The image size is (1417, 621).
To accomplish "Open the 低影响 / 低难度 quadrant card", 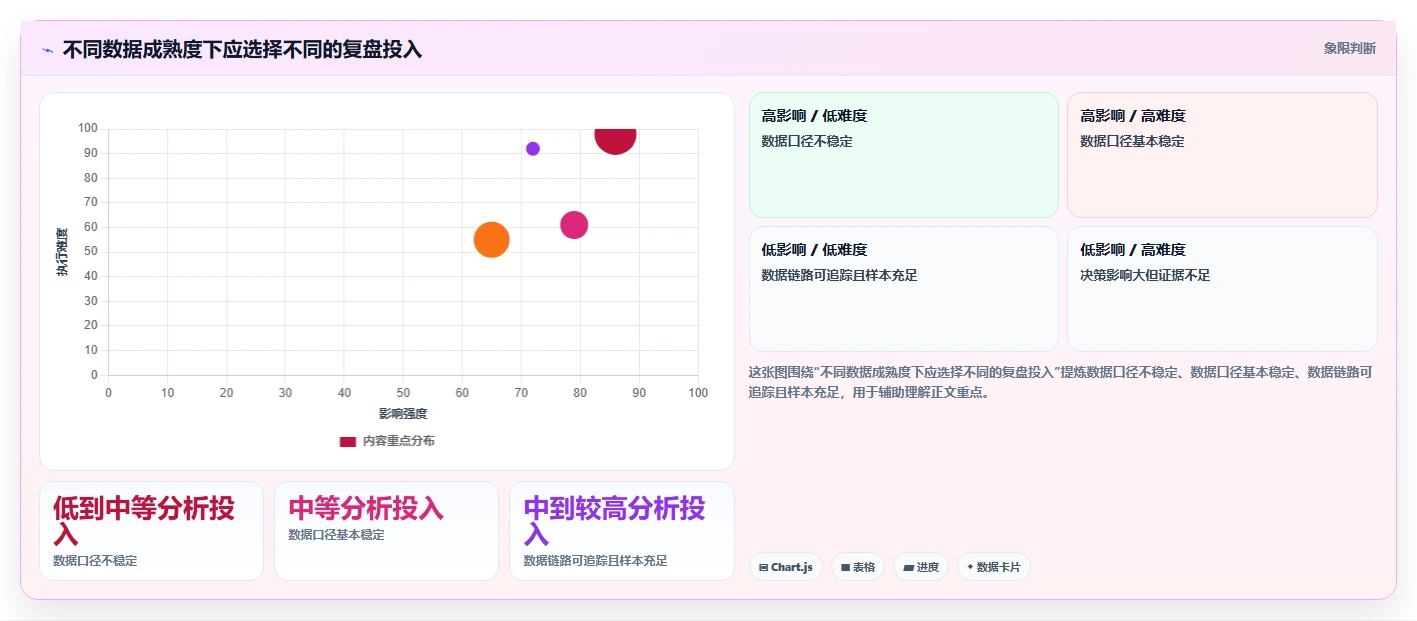I will click(904, 289).
